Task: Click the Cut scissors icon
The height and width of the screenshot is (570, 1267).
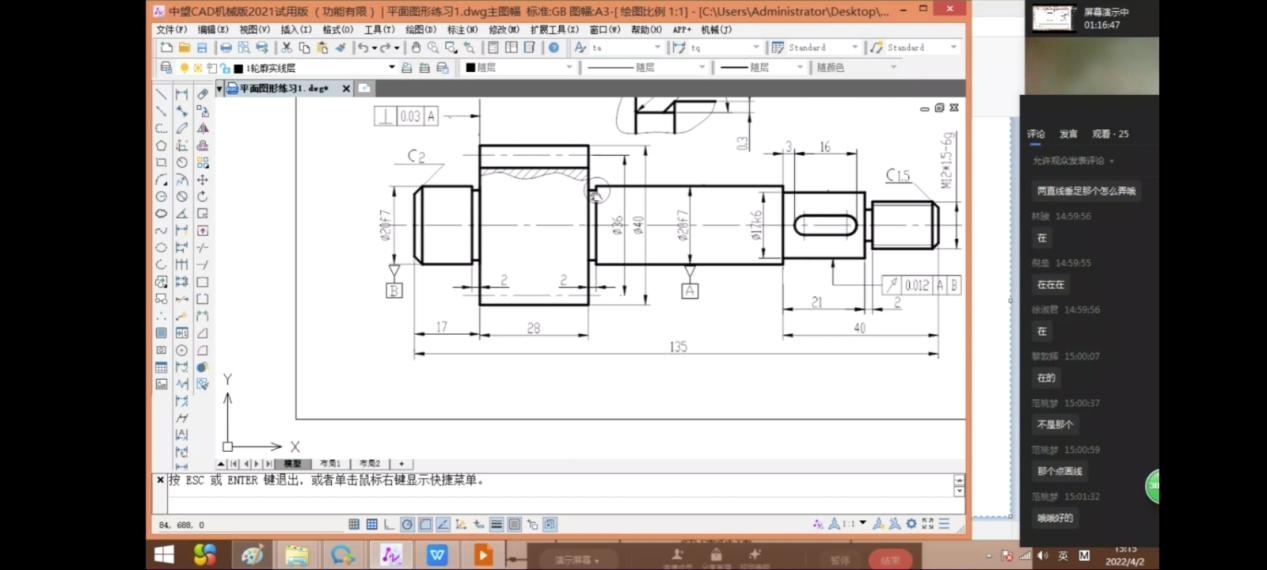Action: pyautogui.click(x=287, y=47)
